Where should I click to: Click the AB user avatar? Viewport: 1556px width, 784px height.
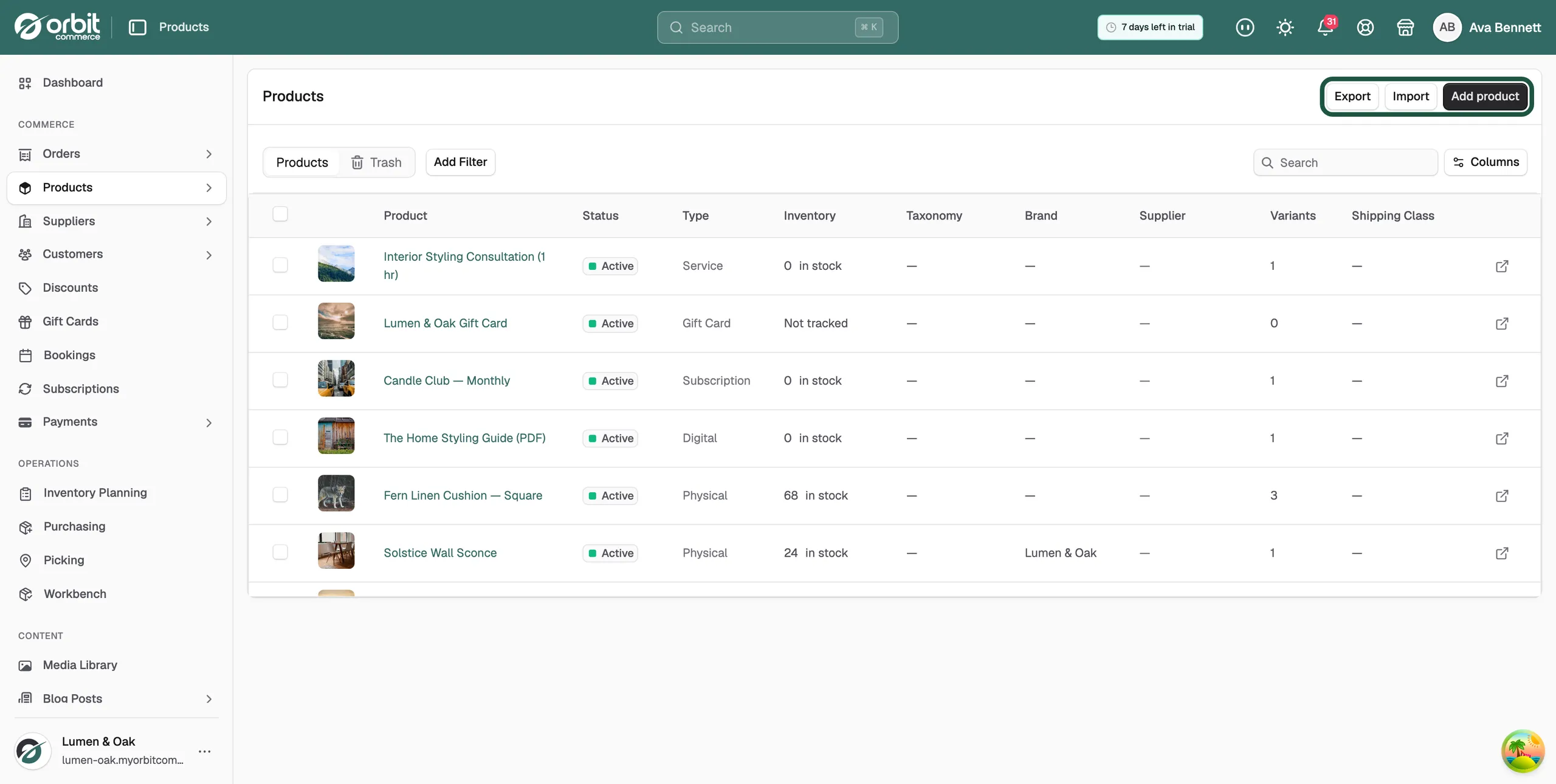(1447, 27)
